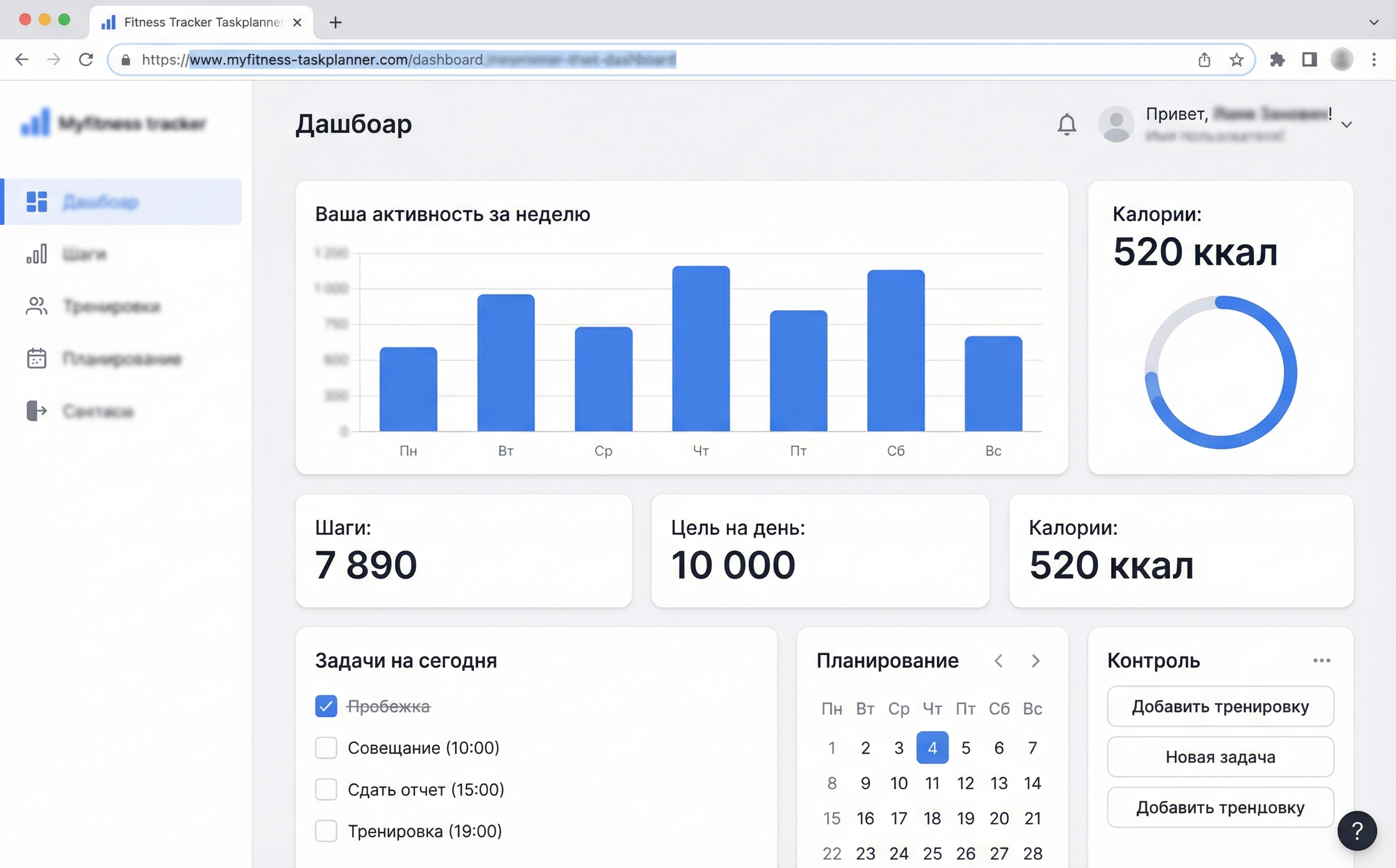Click the share icon in address bar
This screenshot has height=868, width=1396.
(1204, 60)
